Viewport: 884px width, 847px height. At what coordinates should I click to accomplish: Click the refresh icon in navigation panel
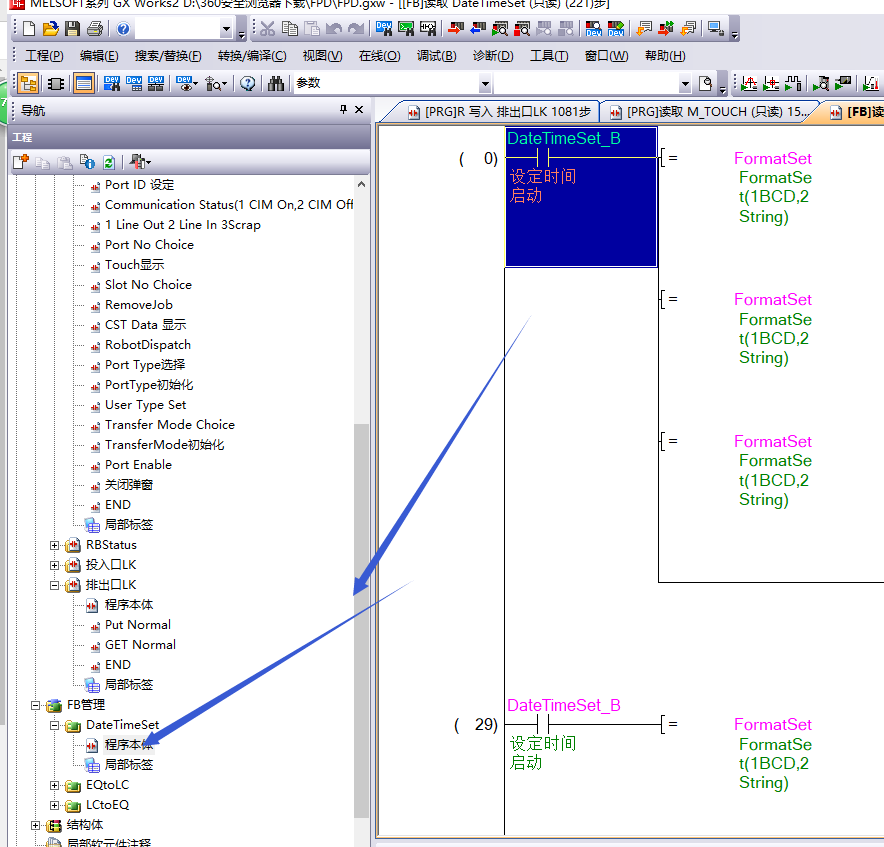tap(108, 161)
